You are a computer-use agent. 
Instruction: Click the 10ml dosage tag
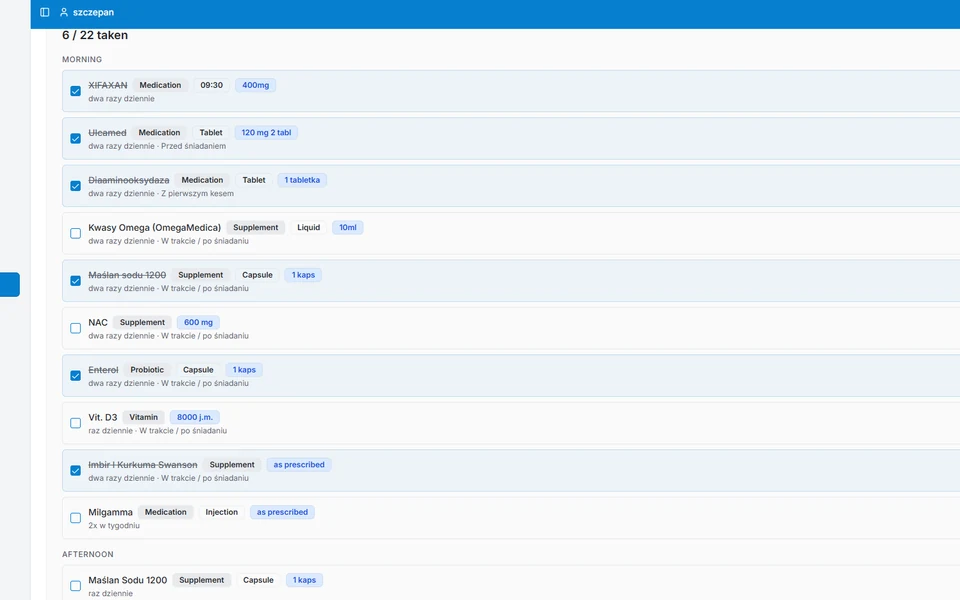[348, 227]
